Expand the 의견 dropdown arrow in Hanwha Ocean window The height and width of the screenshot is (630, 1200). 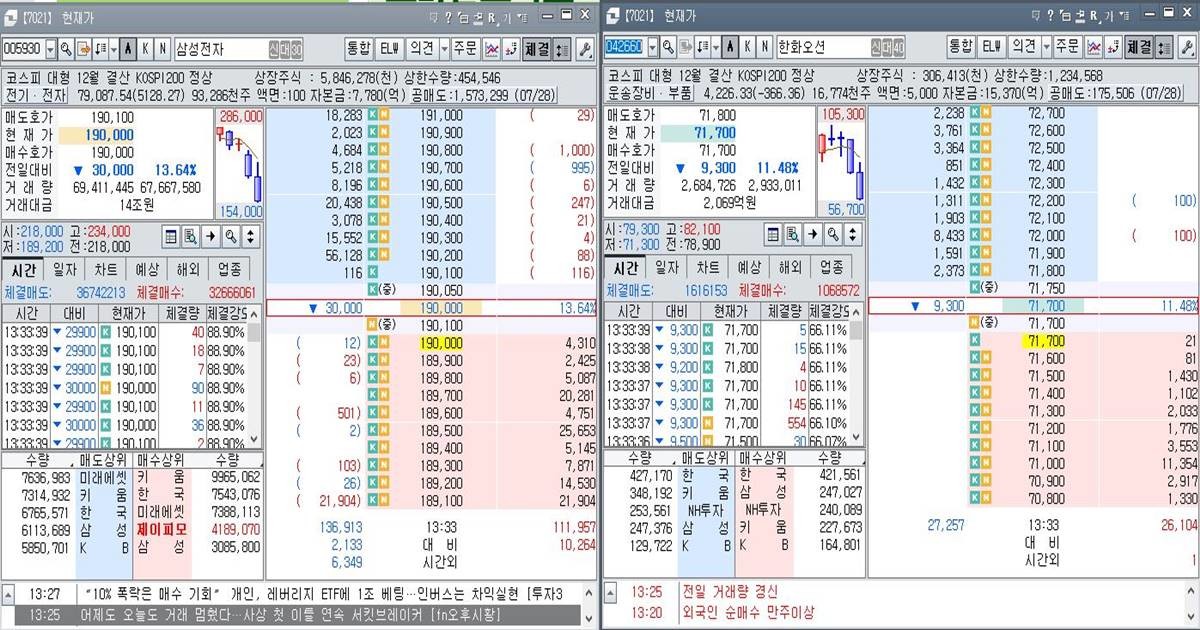pyautogui.click(x=1046, y=48)
